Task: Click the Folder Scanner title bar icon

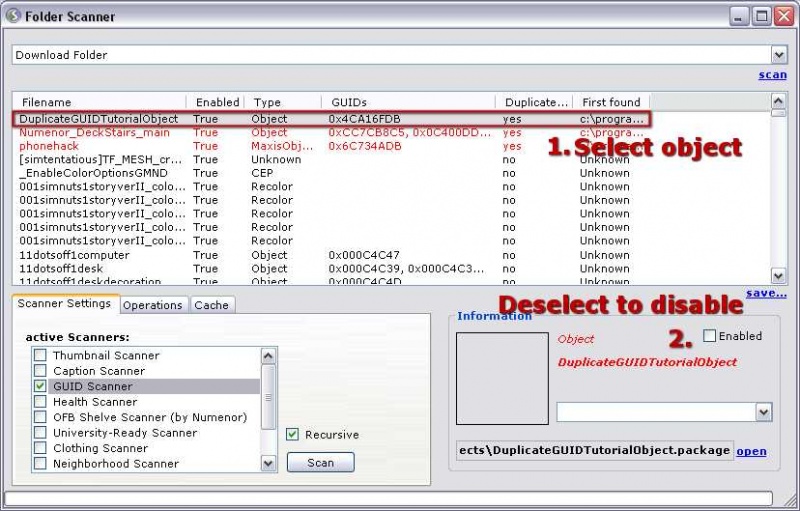Action: [13, 16]
